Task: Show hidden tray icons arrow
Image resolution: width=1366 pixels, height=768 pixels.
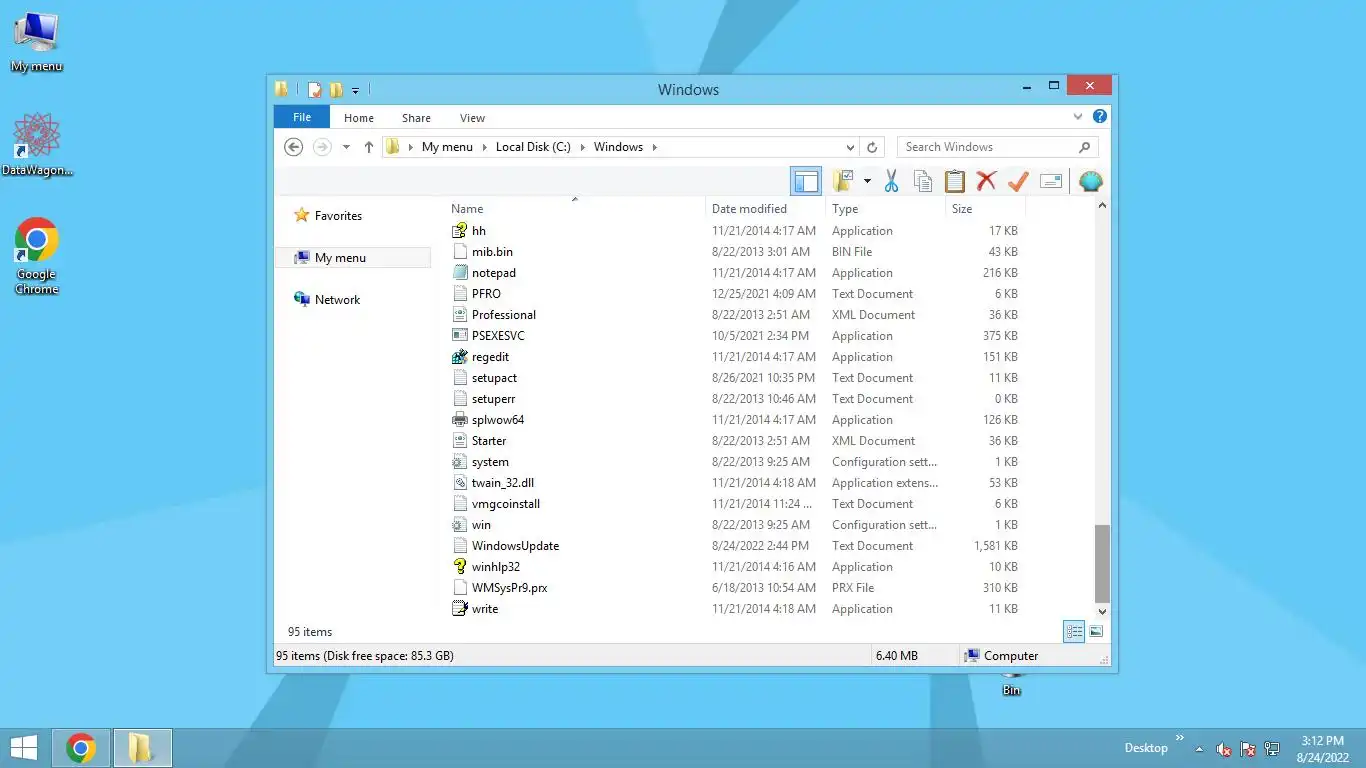Action: pos(1198,749)
